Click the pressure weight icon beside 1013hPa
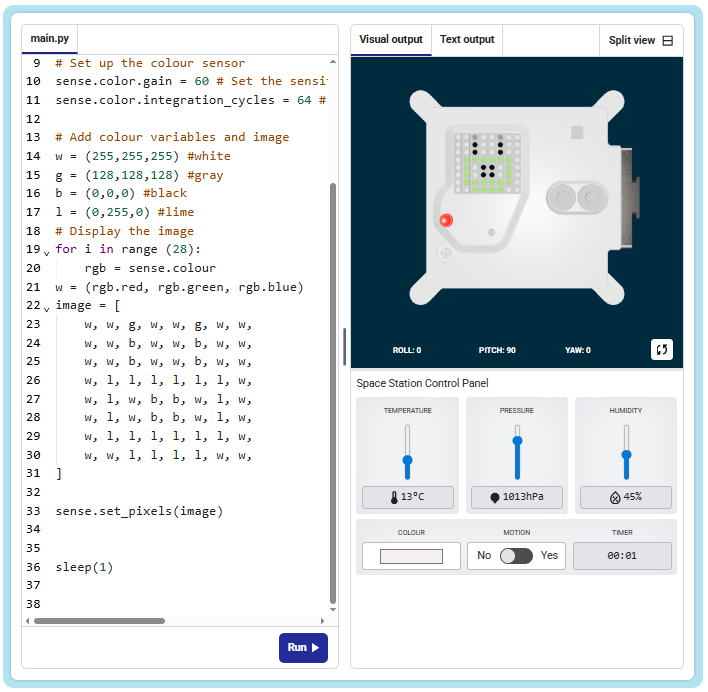Image resolution: width=708 pixels, height=692 pixels. coord(494,497)
